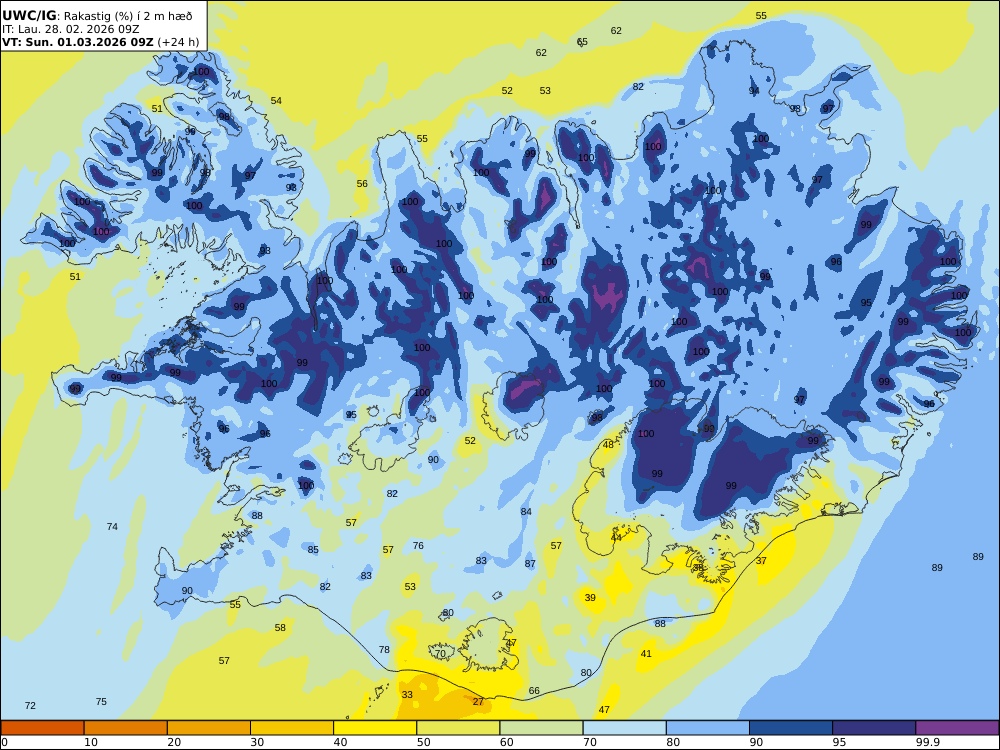The image size is (1000, 750).
Task: Click the value '54' north of the Westfjords
Action: (x=276, y=101)
